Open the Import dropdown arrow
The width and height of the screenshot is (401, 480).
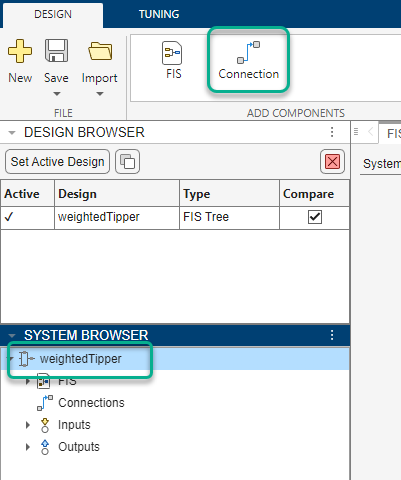(100, 94)
